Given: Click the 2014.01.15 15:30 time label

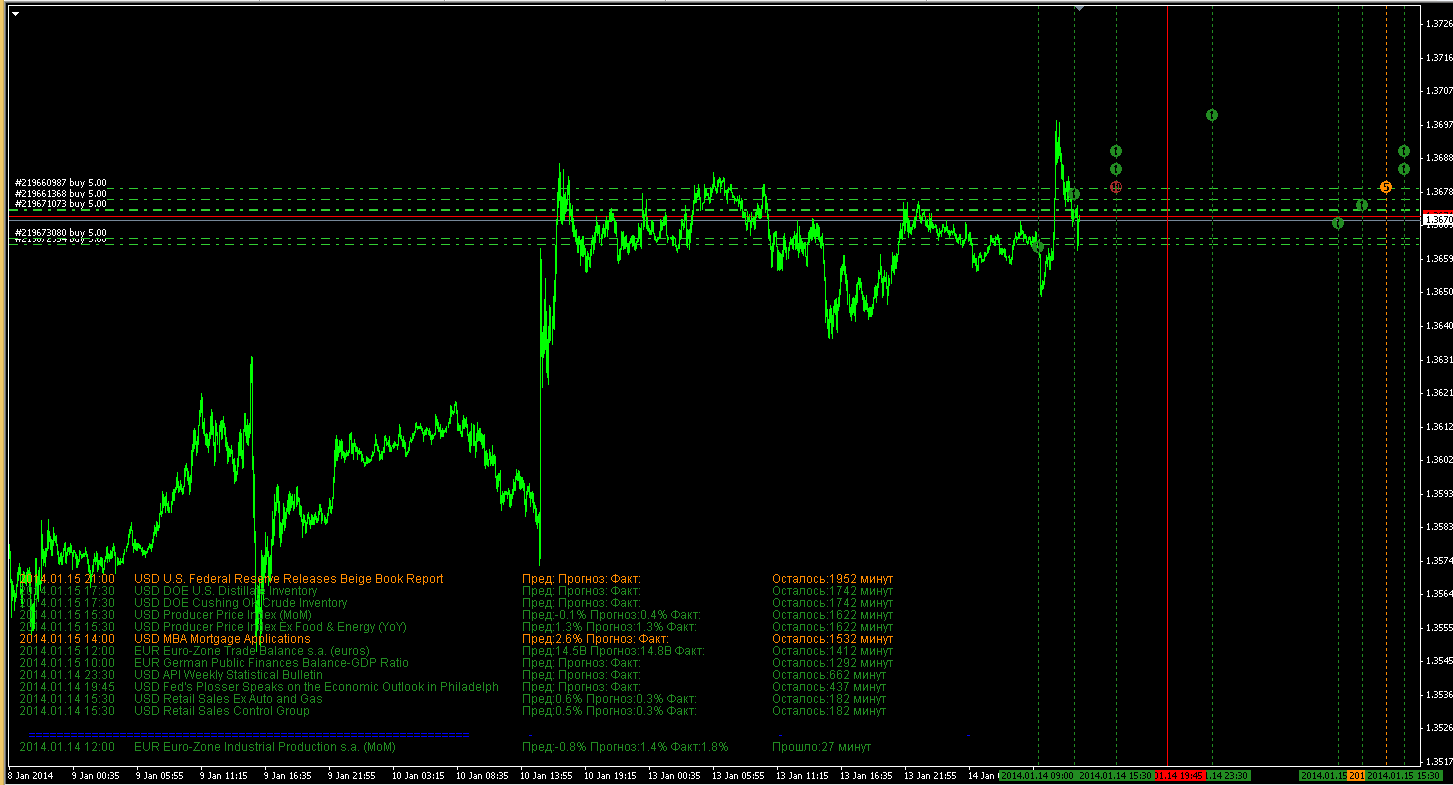Looking at the screenshot, I should 1404,775.
